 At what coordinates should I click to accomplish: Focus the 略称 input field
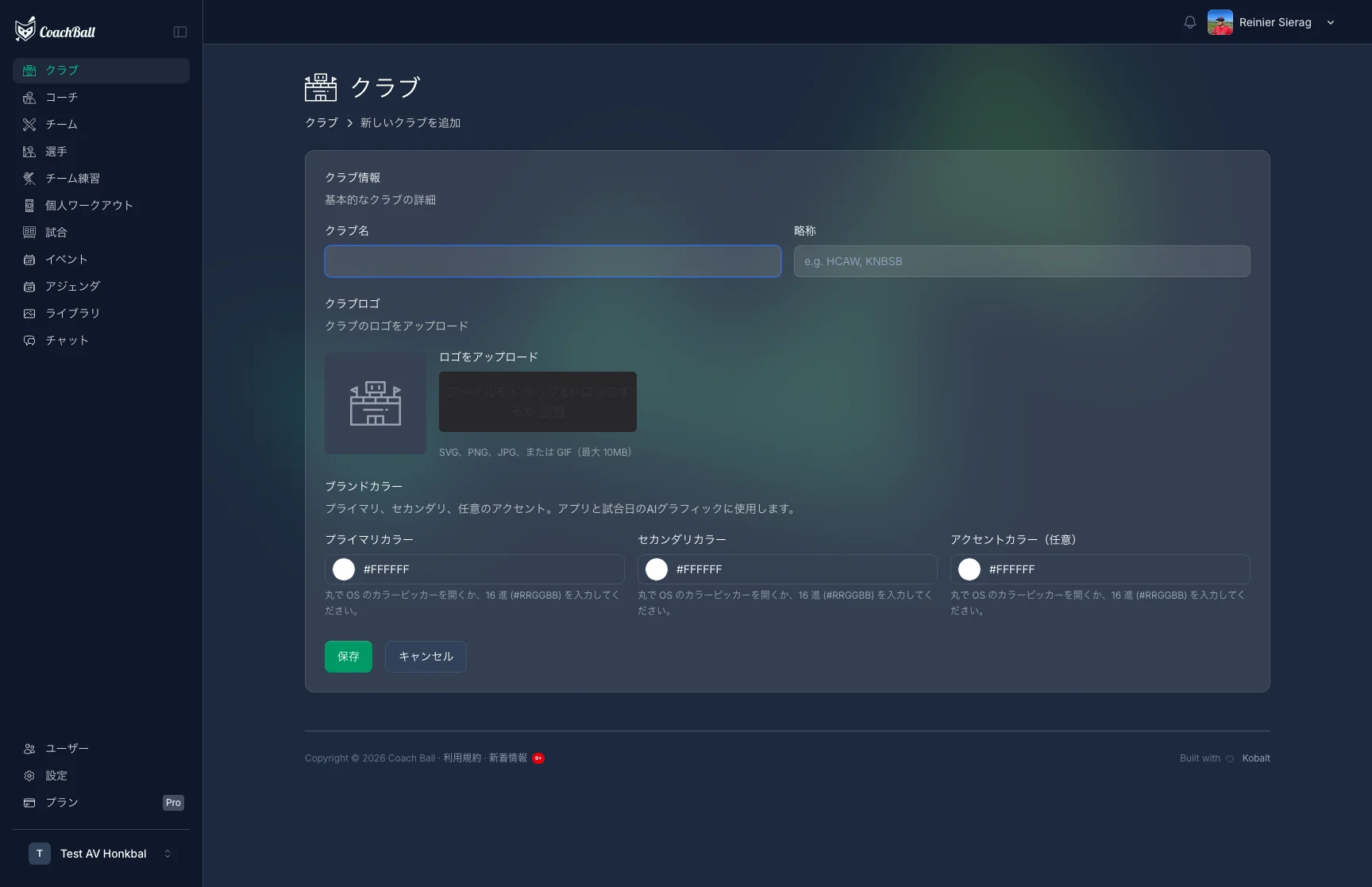pyautogui.click(x=1022, y=261)
